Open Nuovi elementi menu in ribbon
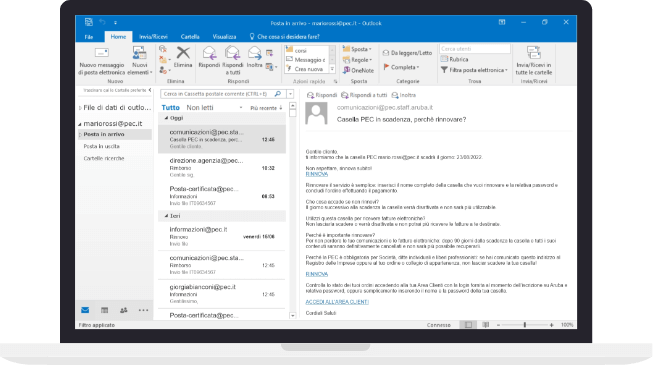The height and width of the screenshot is (365, 653). click(140, 61)
